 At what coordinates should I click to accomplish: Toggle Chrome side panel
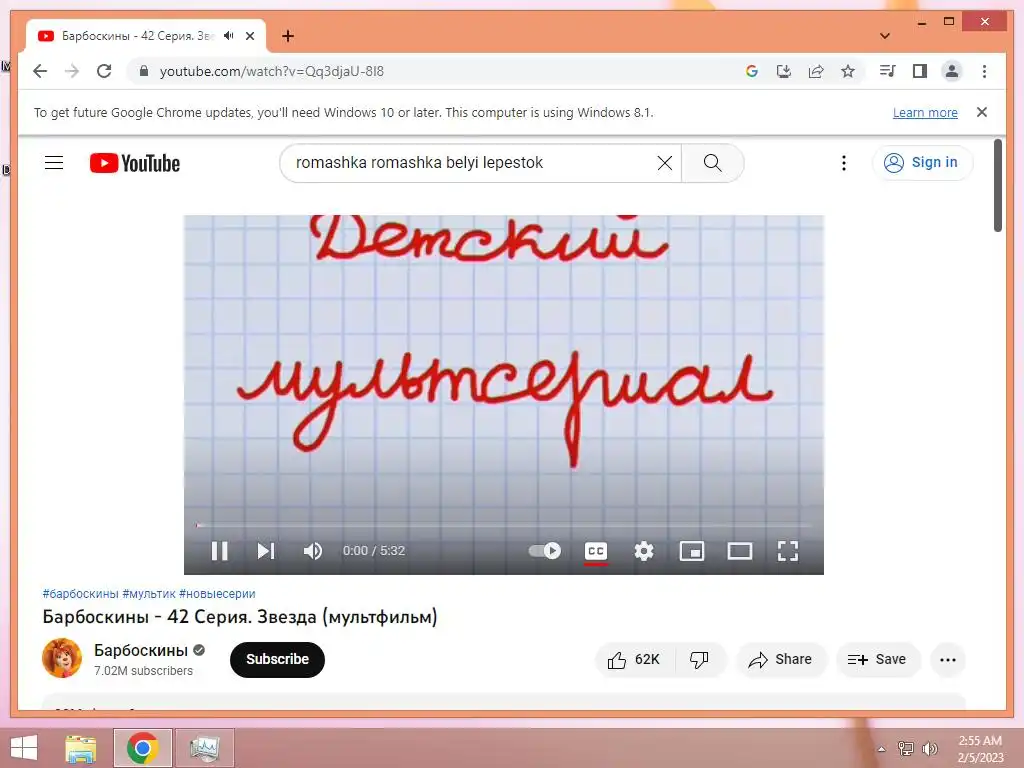tap(920, 71)
